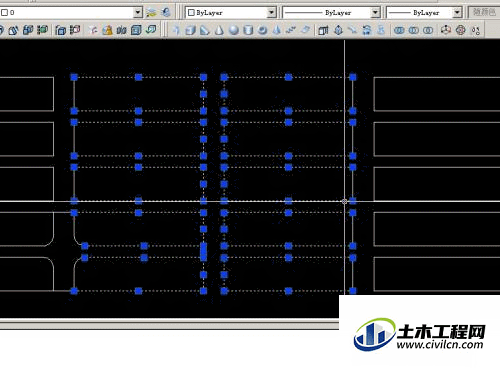This screenshot has width=500, height=375.
Task: Click the Copy Faces solid editing icon
Action: click(x=28, y=30)
